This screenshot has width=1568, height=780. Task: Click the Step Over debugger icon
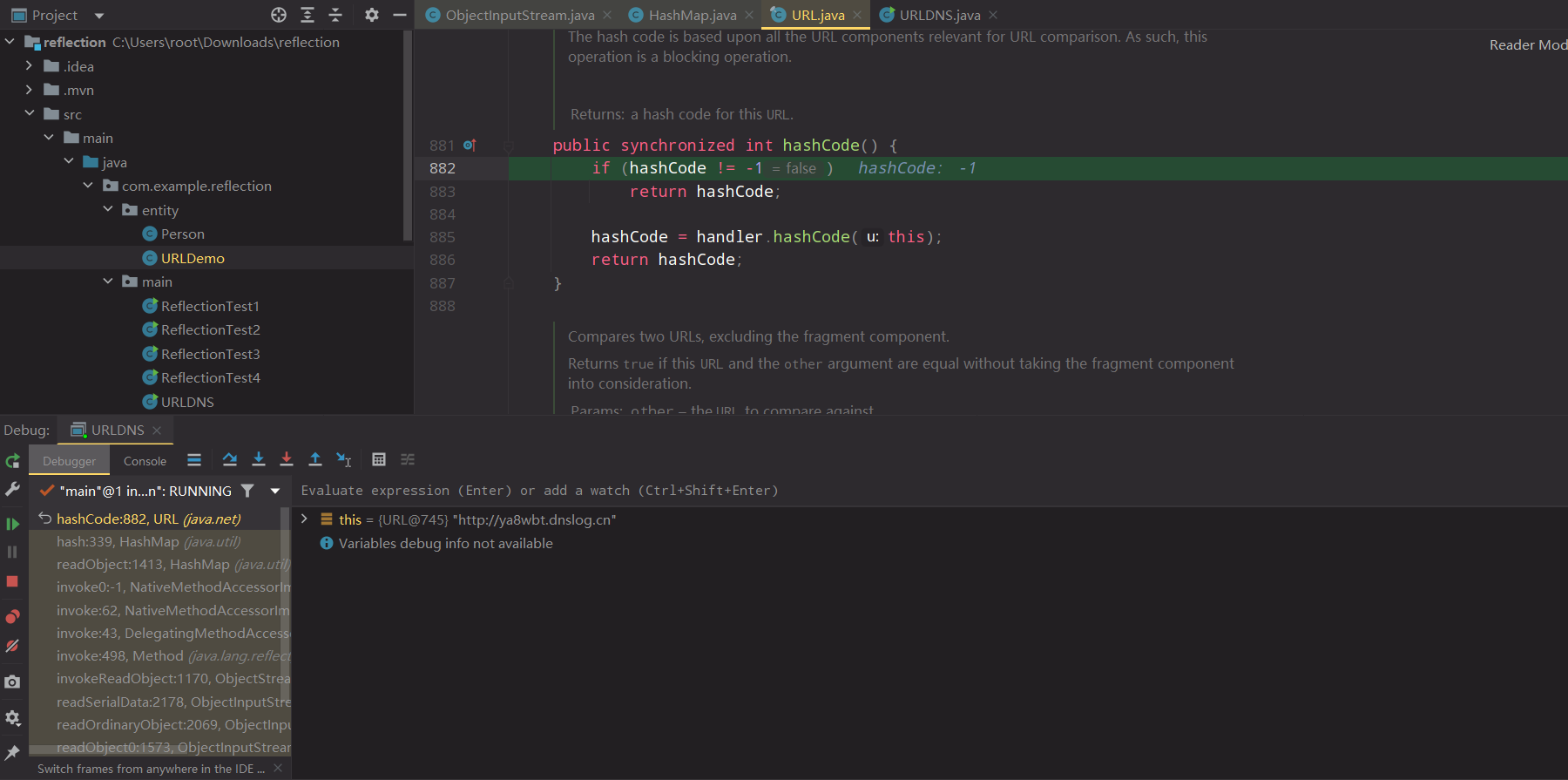coord(229,459)
